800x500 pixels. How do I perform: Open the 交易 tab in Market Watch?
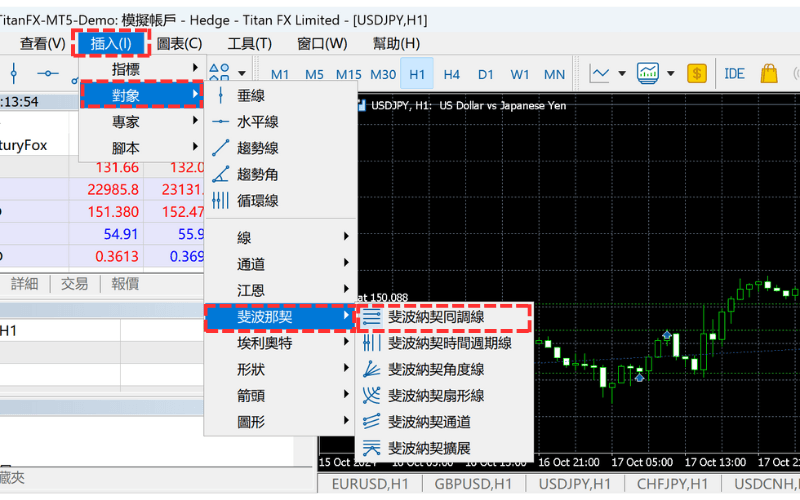coord(74,283)
